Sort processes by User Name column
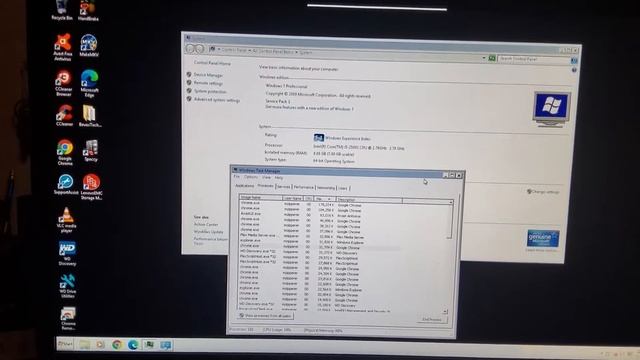 click(x=293, y=198)
